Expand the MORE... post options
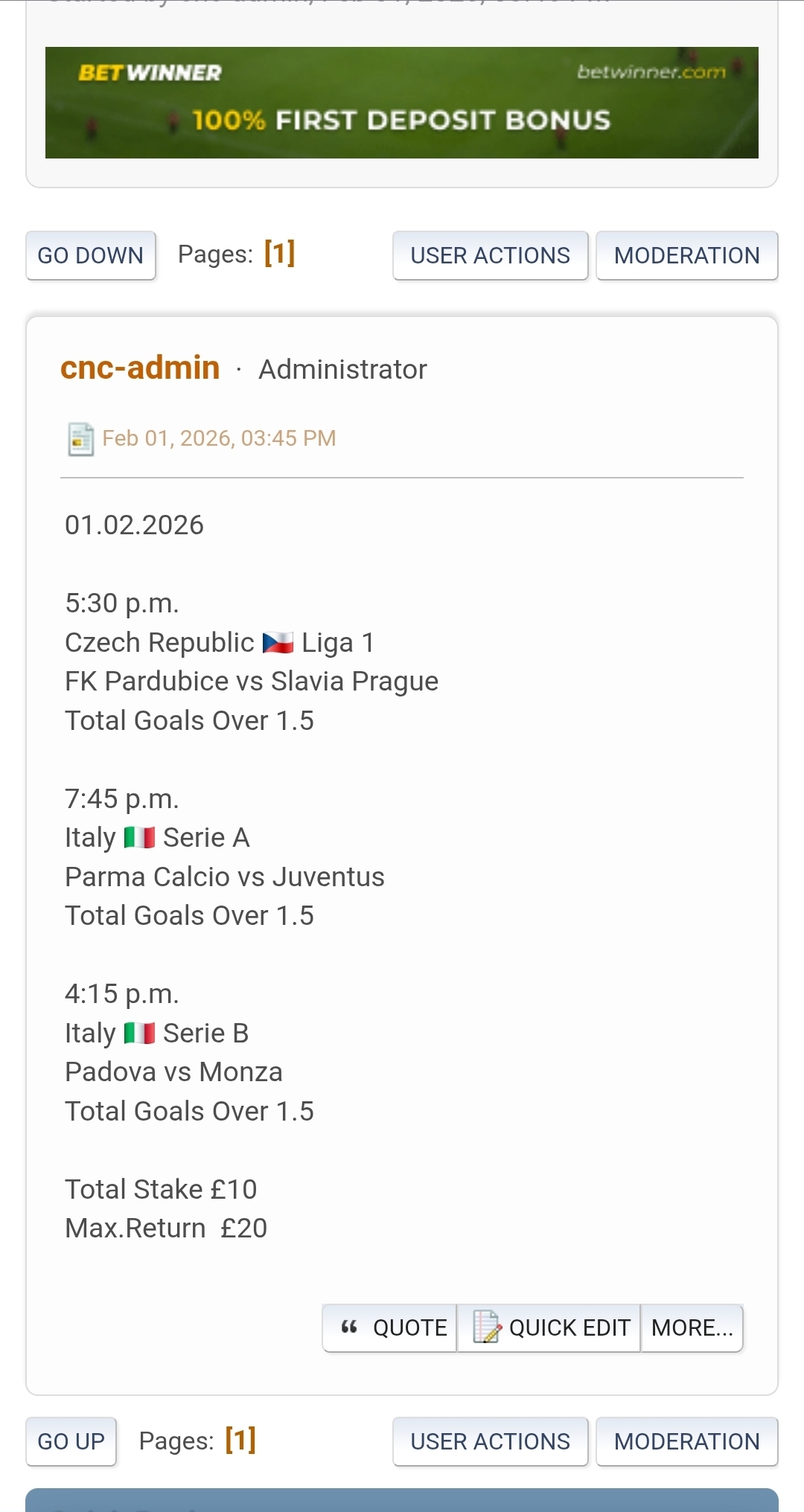804x1512 pixels. (x=692, y=1327)
